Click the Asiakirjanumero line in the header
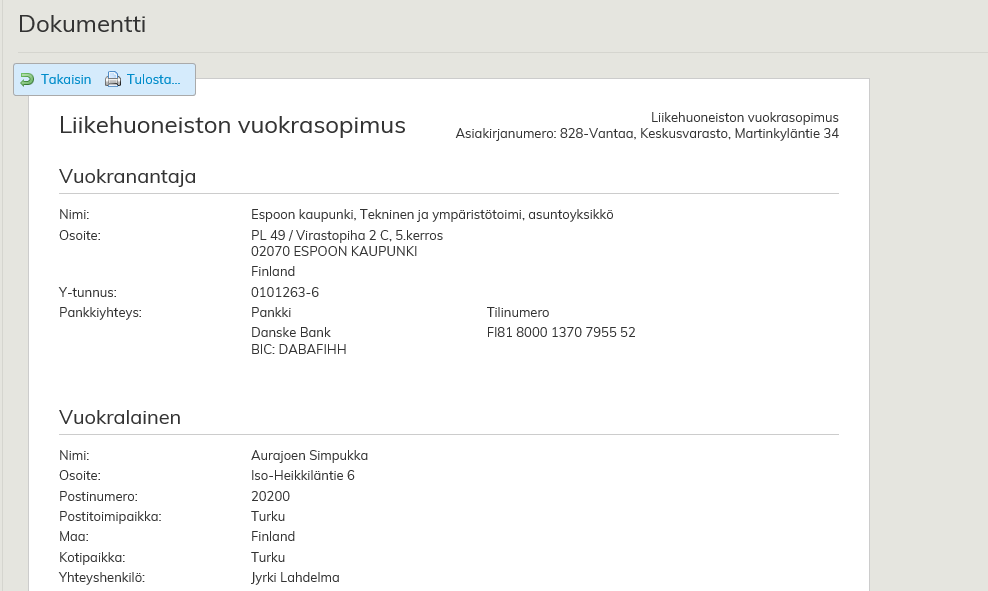988x591 pixels. pos(646,133)
